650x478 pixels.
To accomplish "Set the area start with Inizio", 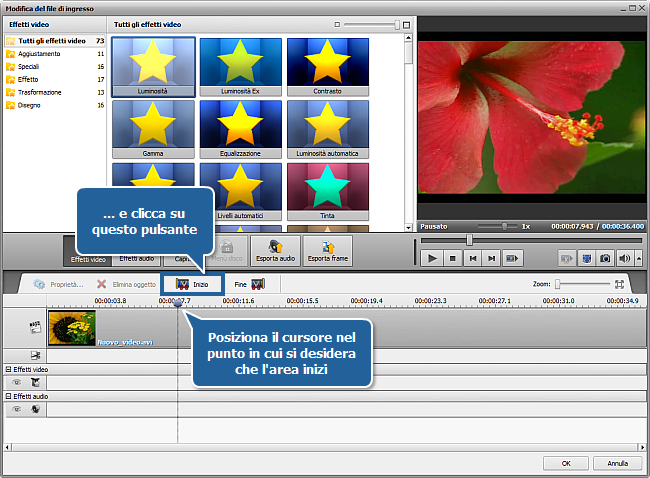I will pos(192,284).
